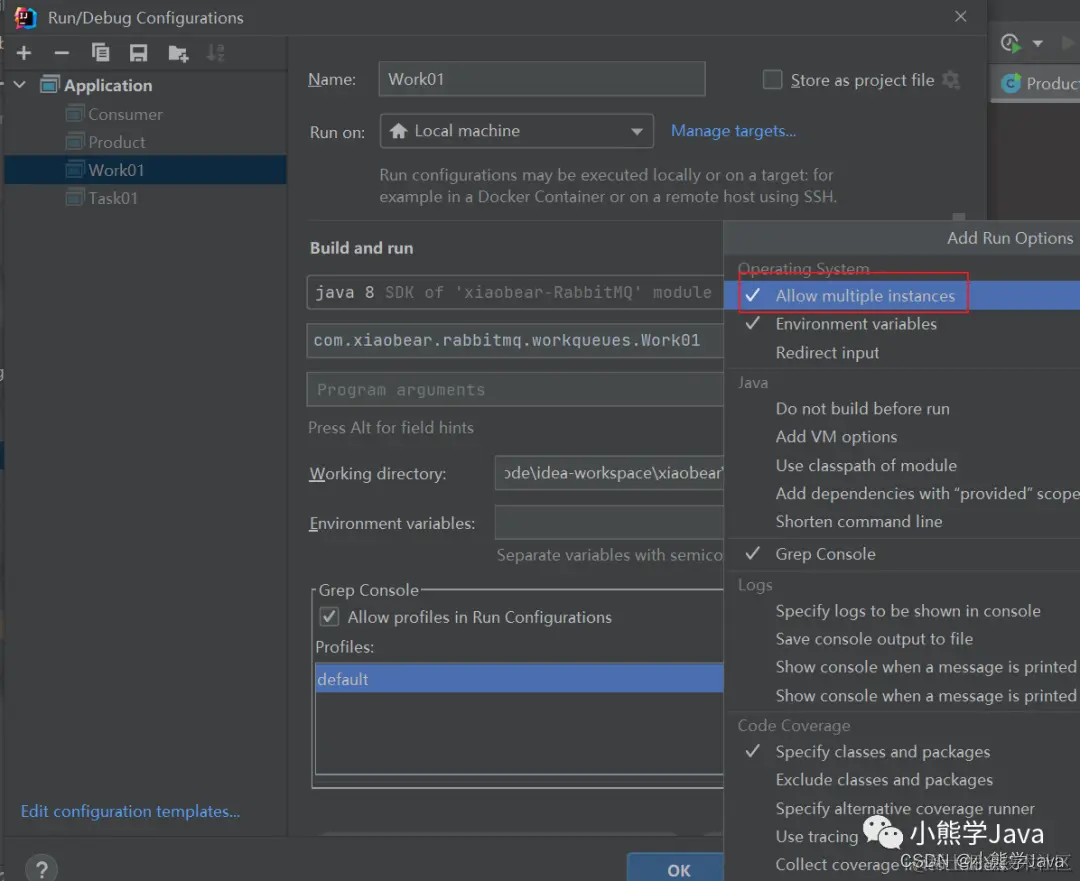The width and height of the screenshot is (1080, 881).
Task: Click the run with coverage icon in IDE toolbar
Action: pos(1010,43)
